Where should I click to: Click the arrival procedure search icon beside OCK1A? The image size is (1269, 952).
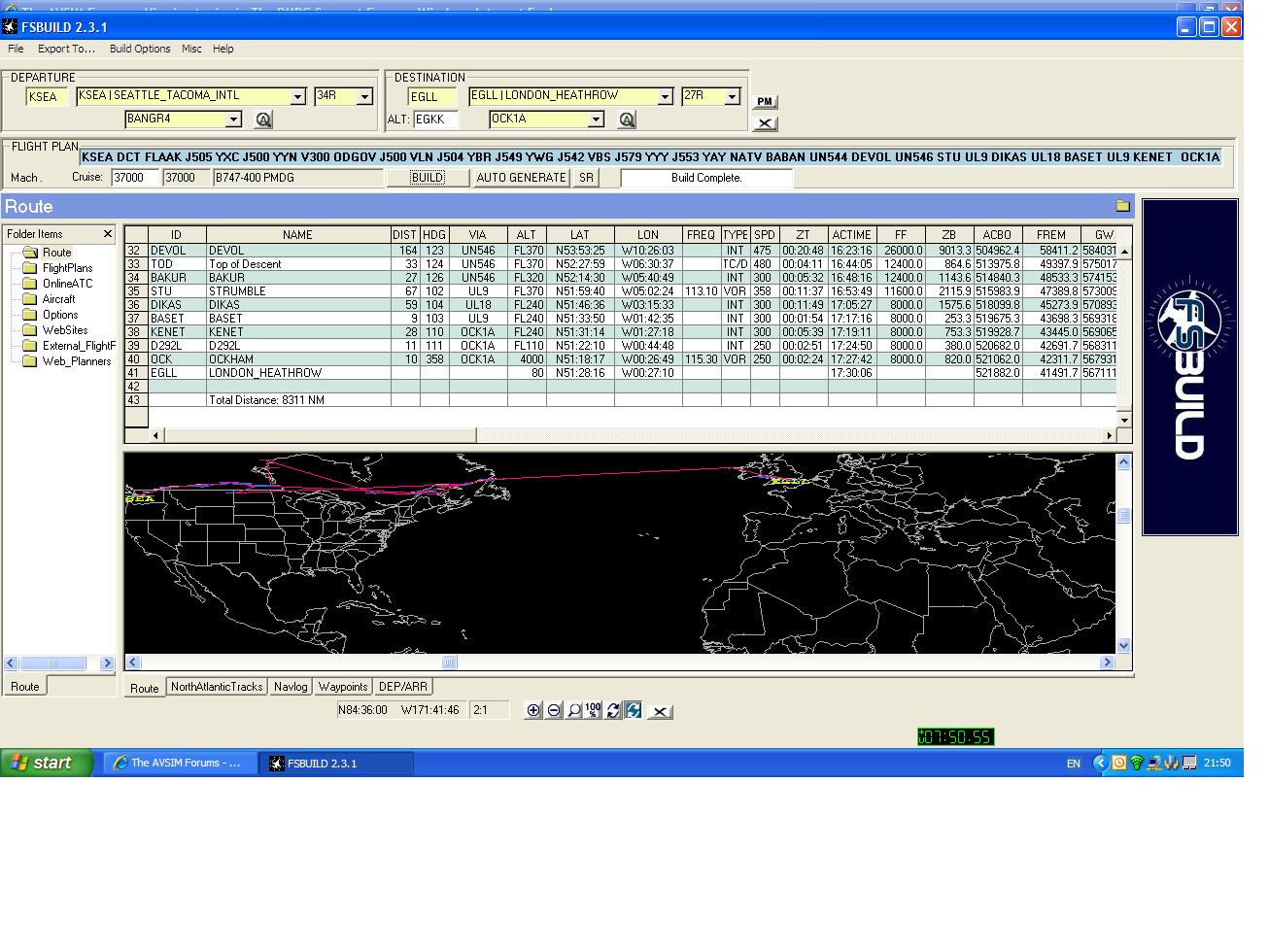[x=627, y=119]
